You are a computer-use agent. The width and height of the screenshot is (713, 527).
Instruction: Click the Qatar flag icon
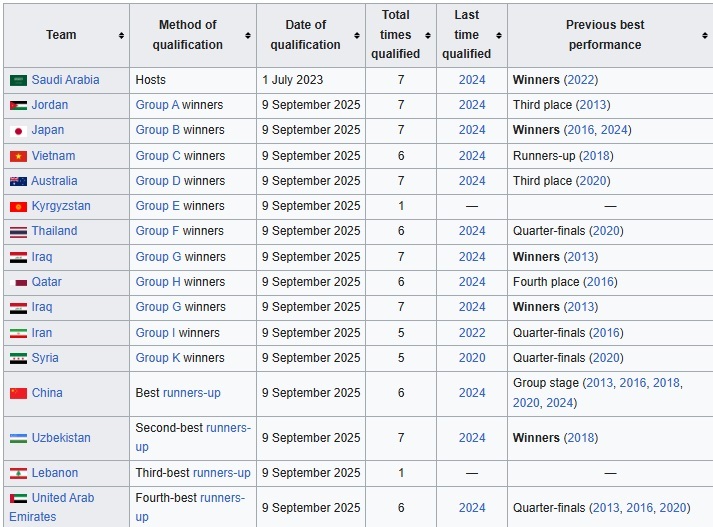18,282
